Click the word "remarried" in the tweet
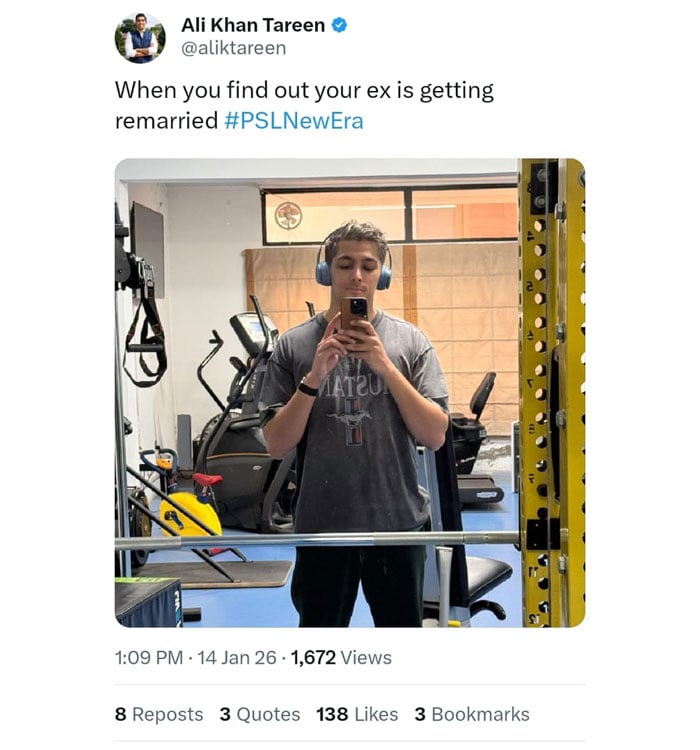Image resolution: width=700 pixels, height=750 pixels. 166,121
